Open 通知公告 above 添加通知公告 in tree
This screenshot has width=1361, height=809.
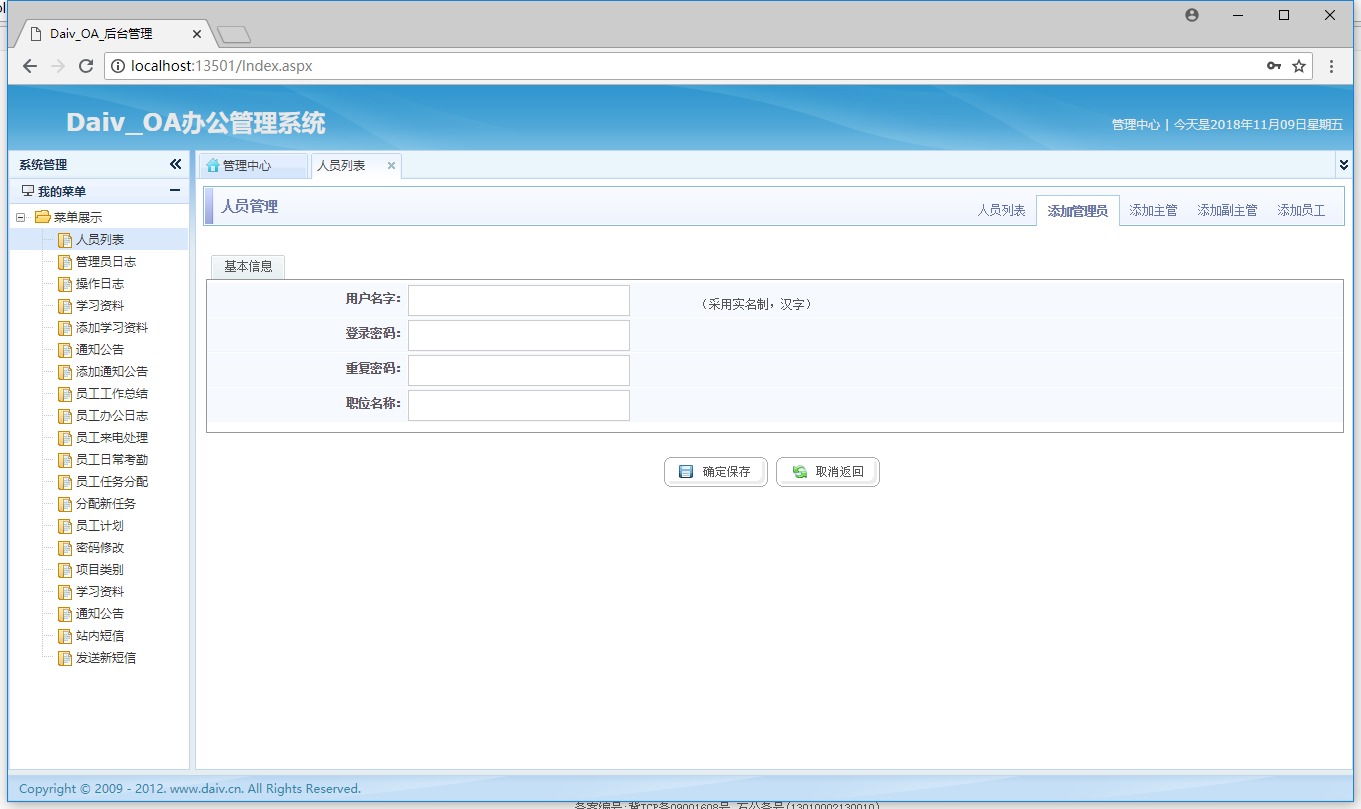coord(100,350)
